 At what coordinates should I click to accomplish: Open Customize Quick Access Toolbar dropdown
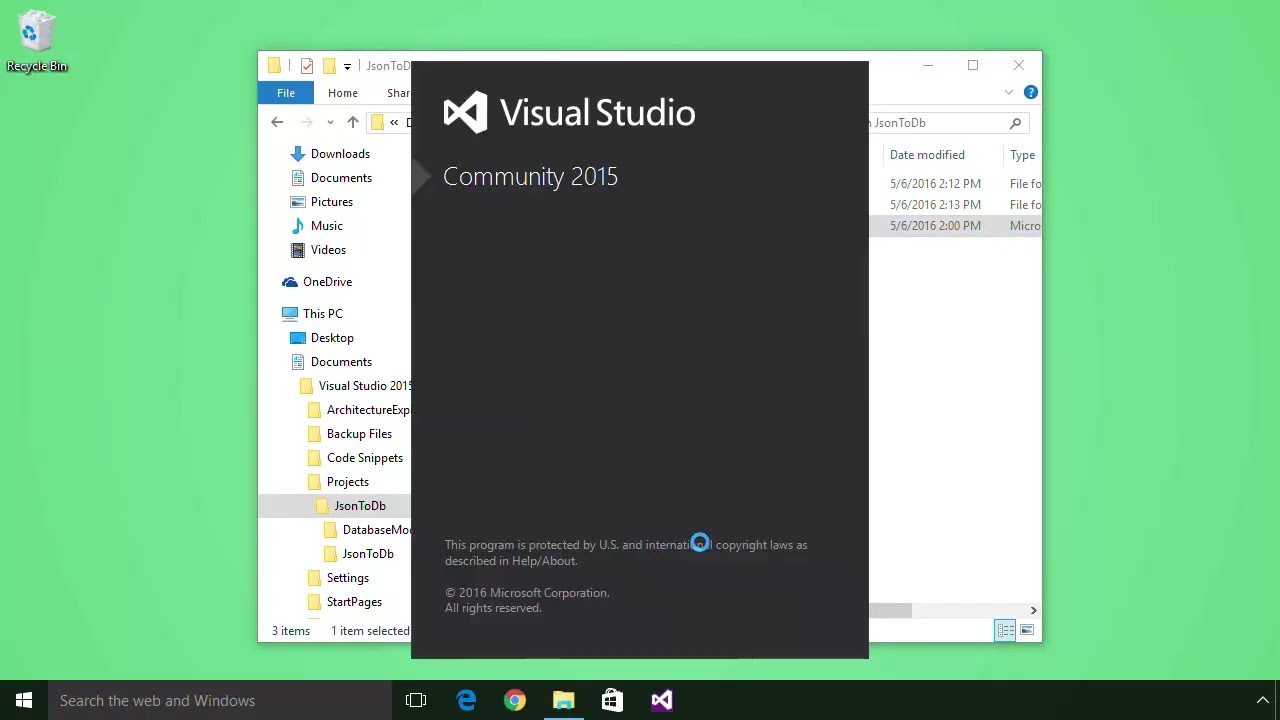click(347, 67)
